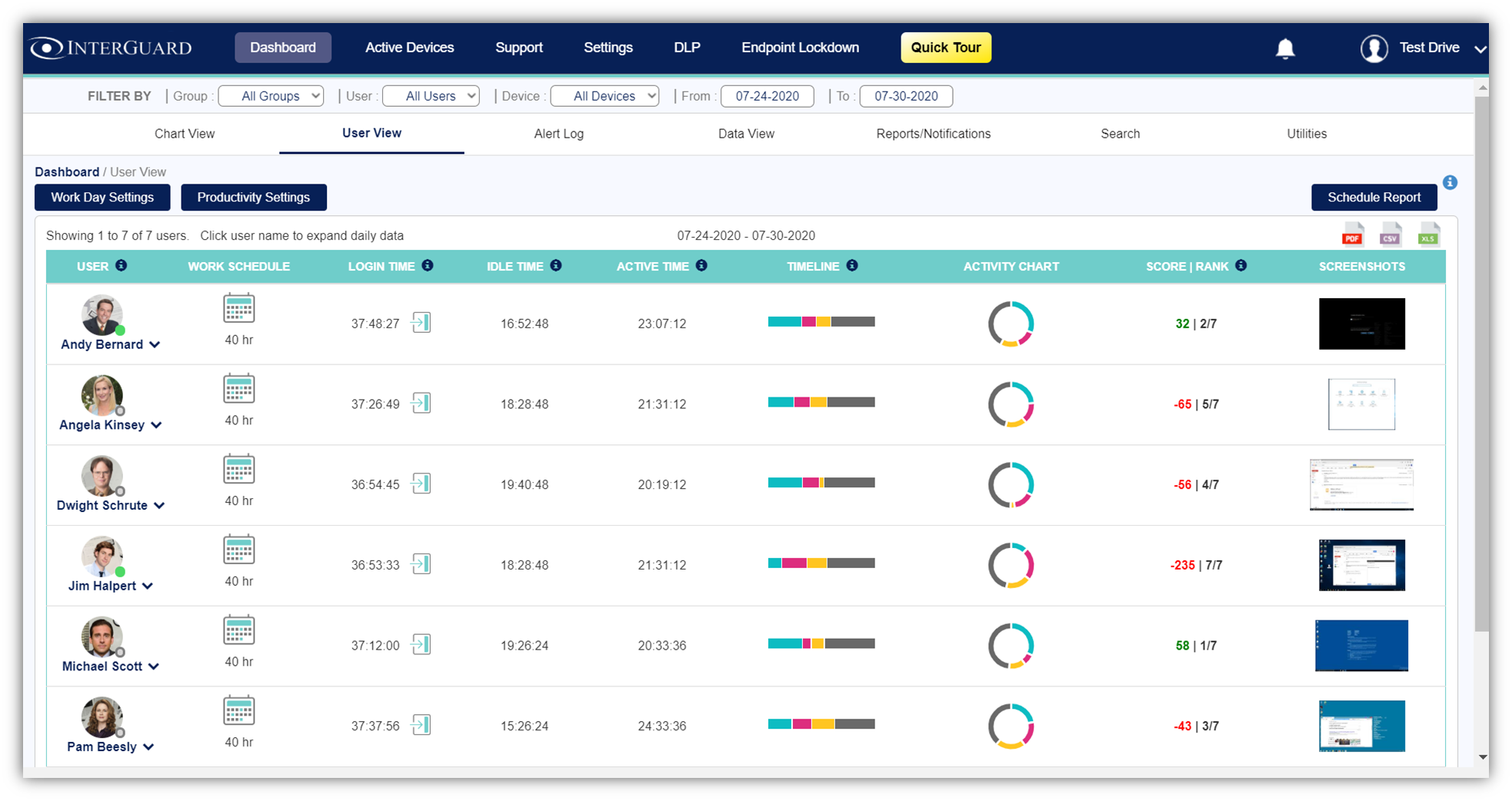Switch to the Chart View tab

coord(185,134)
